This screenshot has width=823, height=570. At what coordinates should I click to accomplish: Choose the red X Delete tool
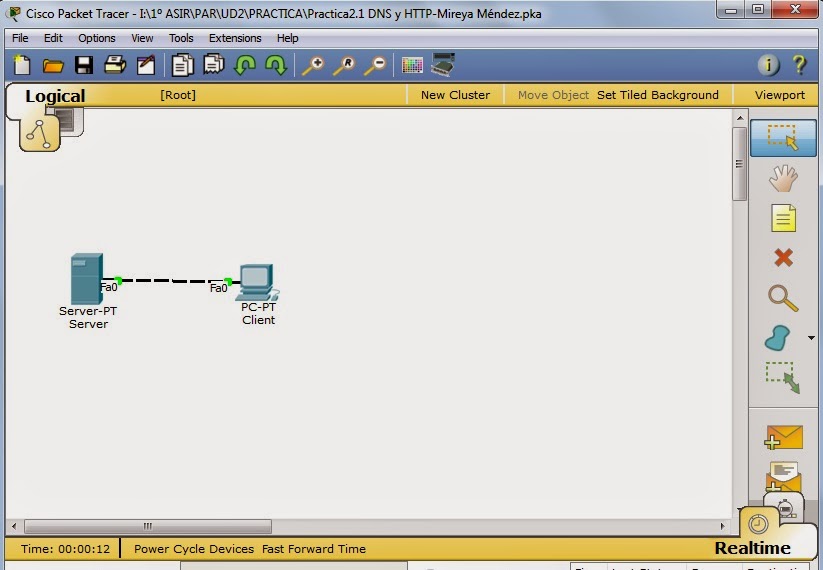pos(783,258)
